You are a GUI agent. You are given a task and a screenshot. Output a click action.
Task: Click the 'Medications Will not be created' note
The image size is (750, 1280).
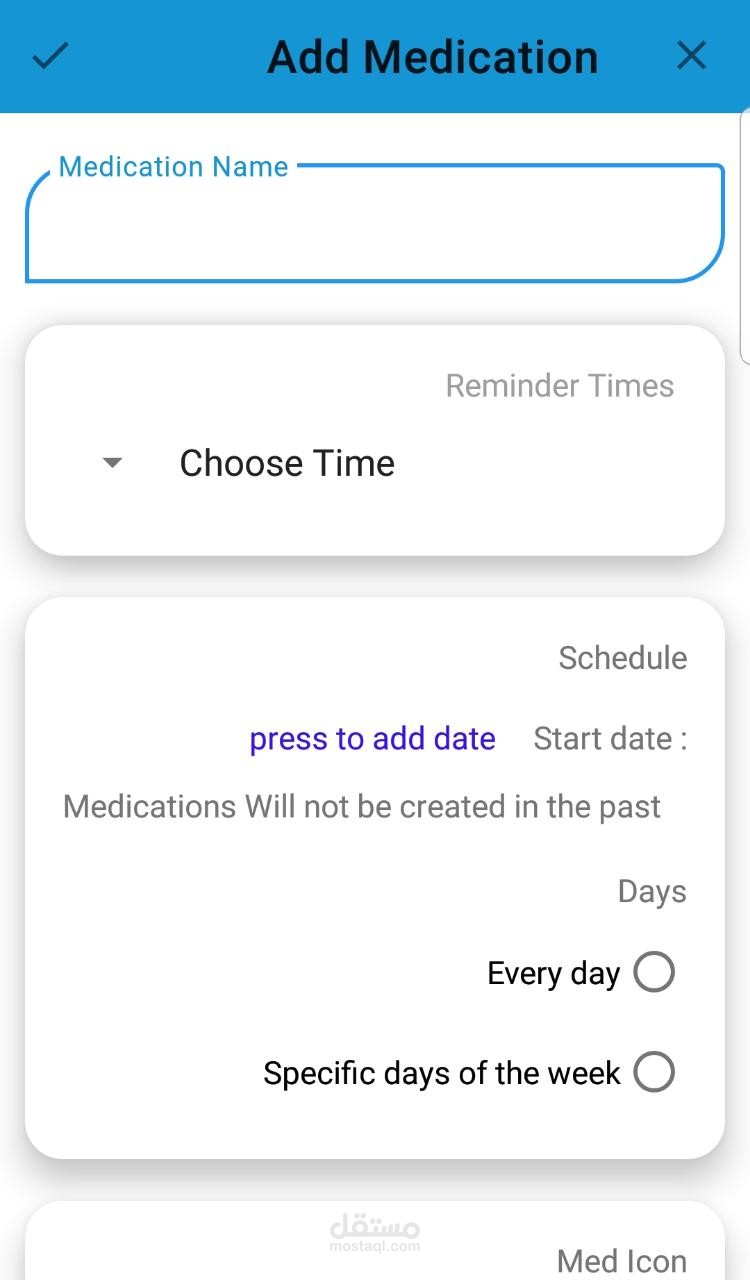[361, 806]
